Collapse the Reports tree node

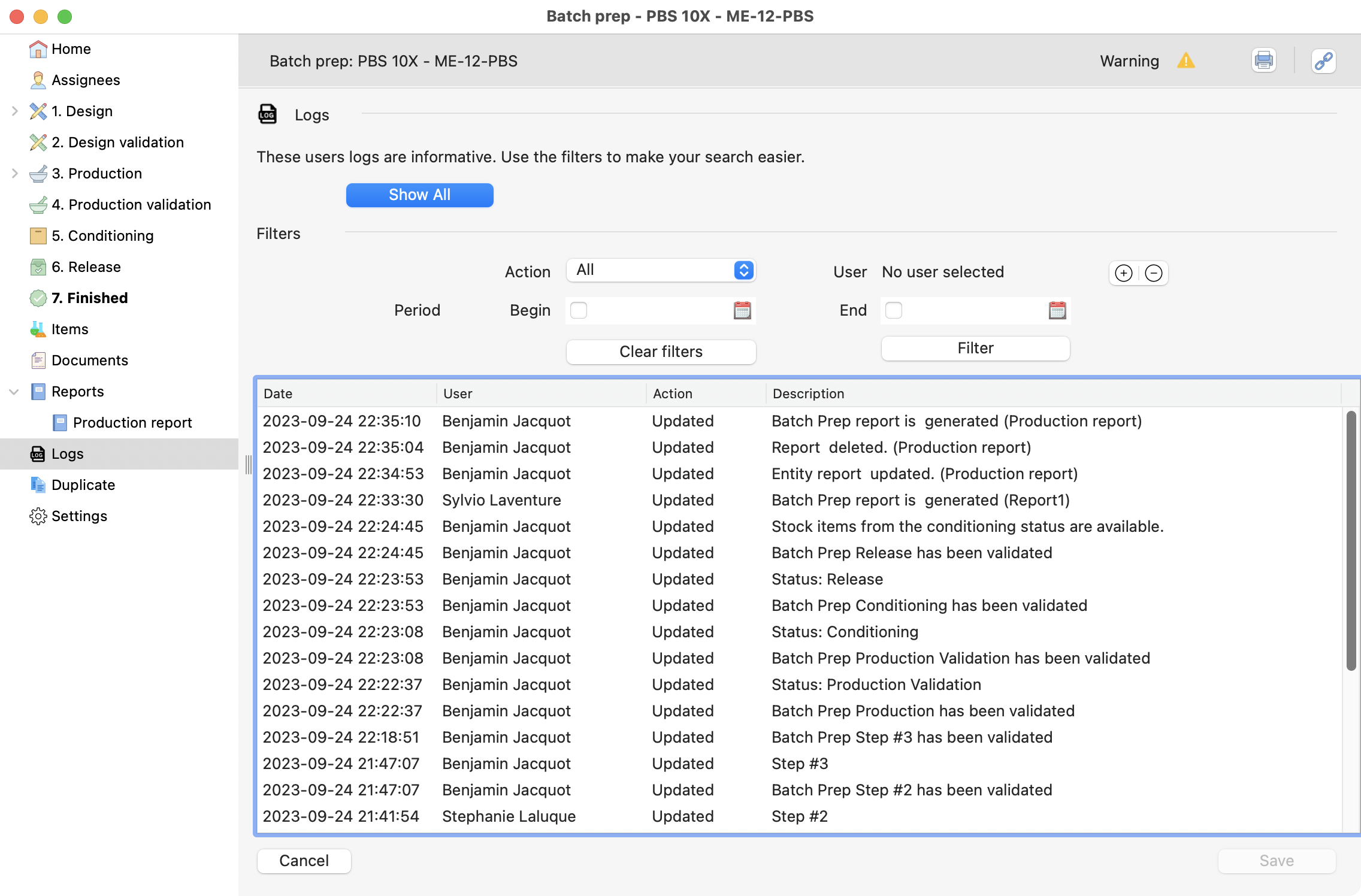tap(14, 392)
